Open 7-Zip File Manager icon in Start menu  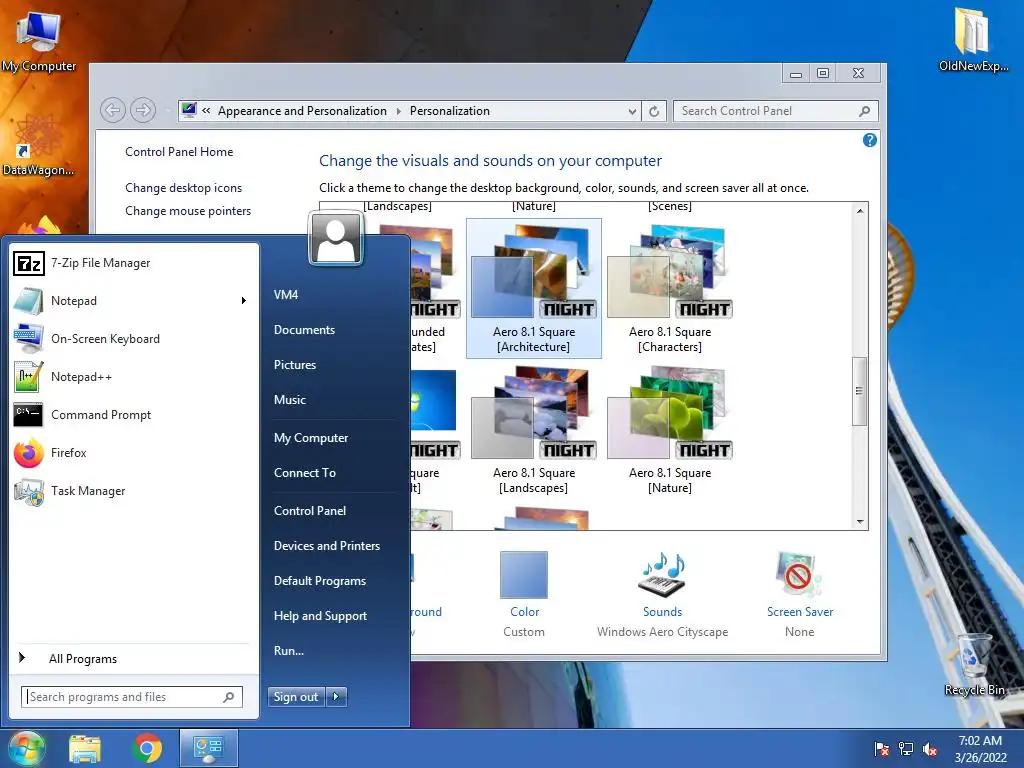29,263
